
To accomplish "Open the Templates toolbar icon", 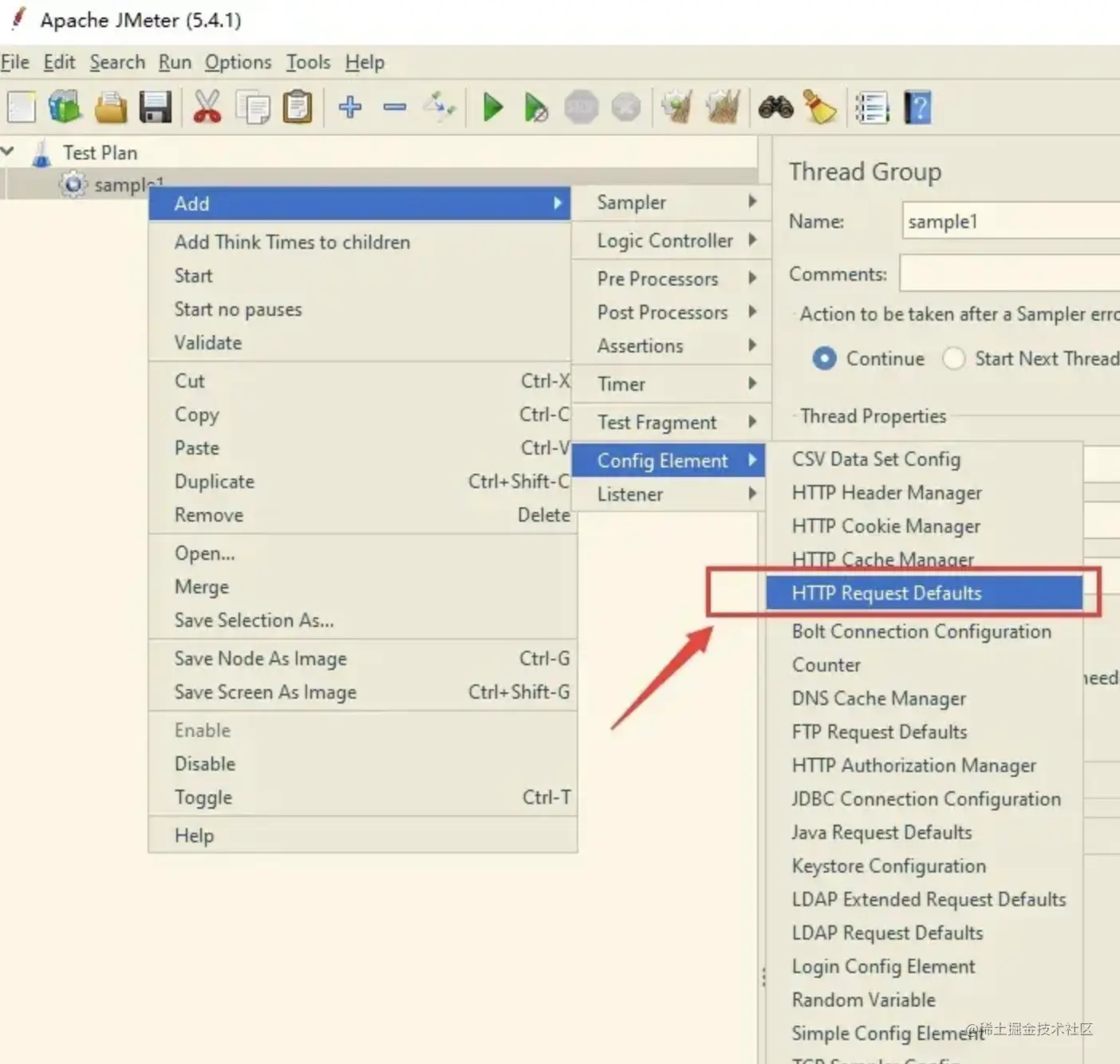I will point(65,107).
